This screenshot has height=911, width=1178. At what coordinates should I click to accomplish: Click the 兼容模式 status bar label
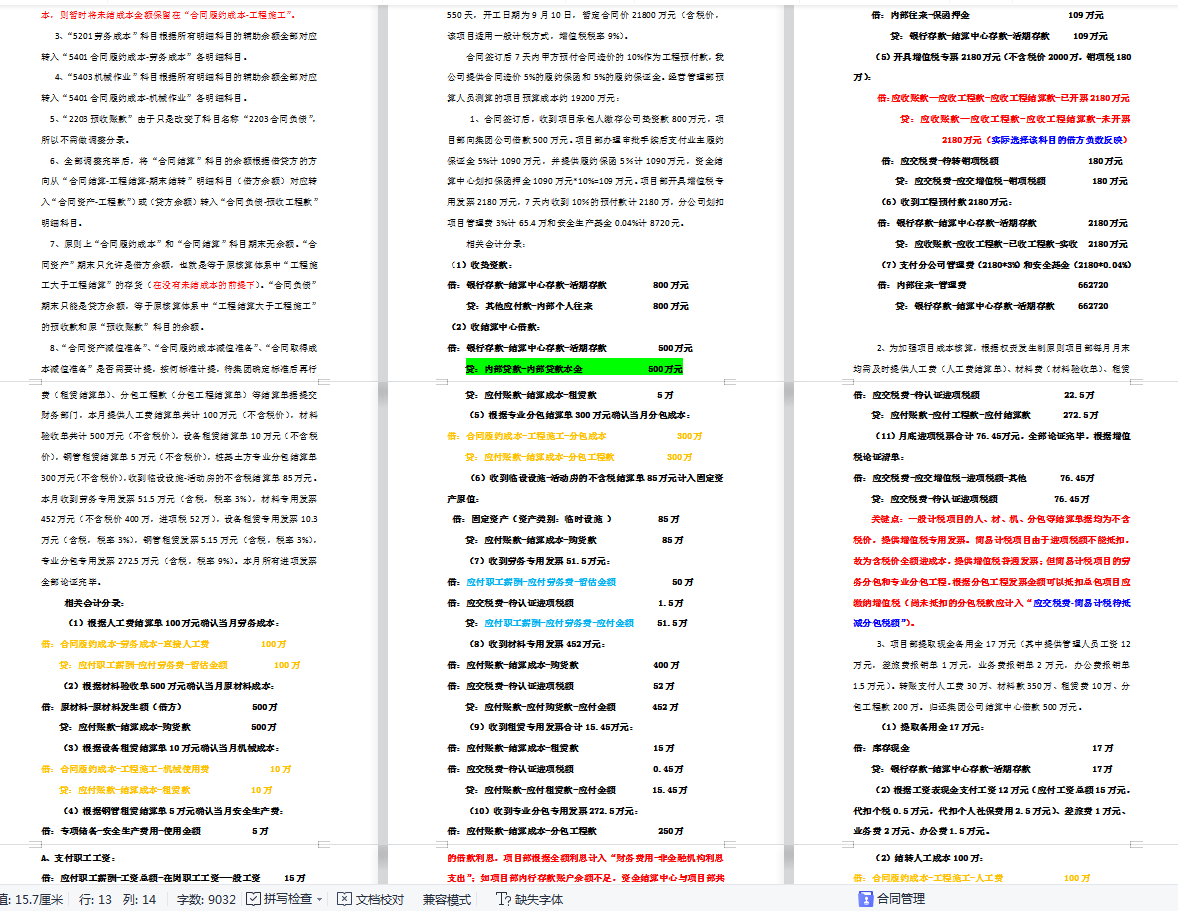tap(446, 899)
